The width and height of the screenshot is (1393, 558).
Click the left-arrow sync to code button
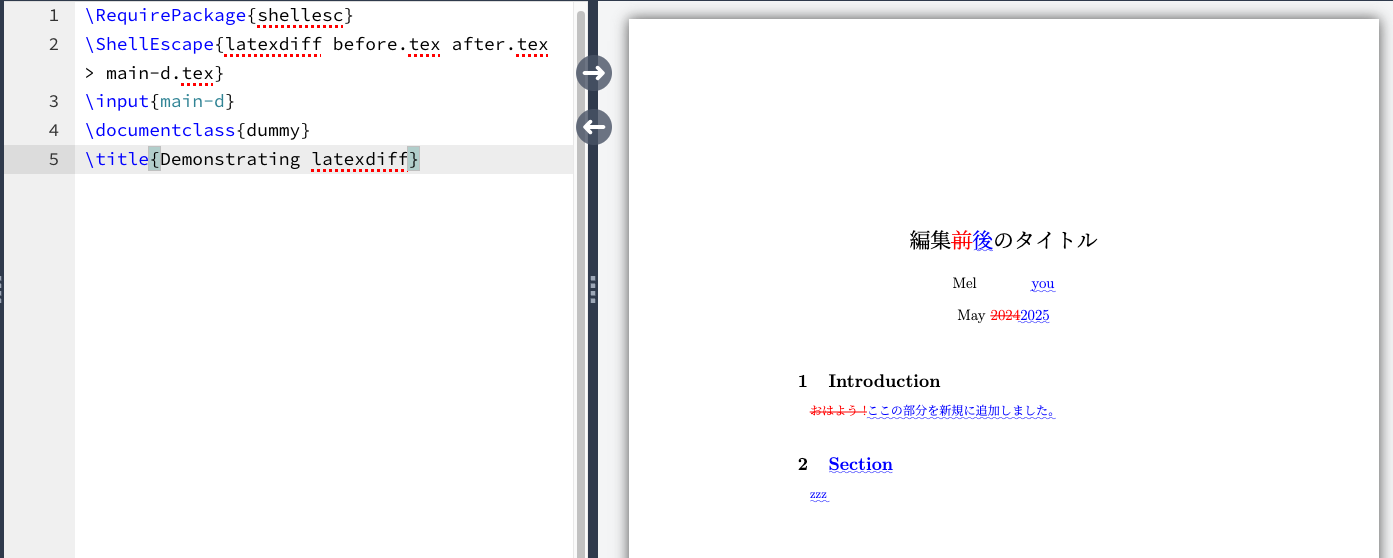pos(594,127)
